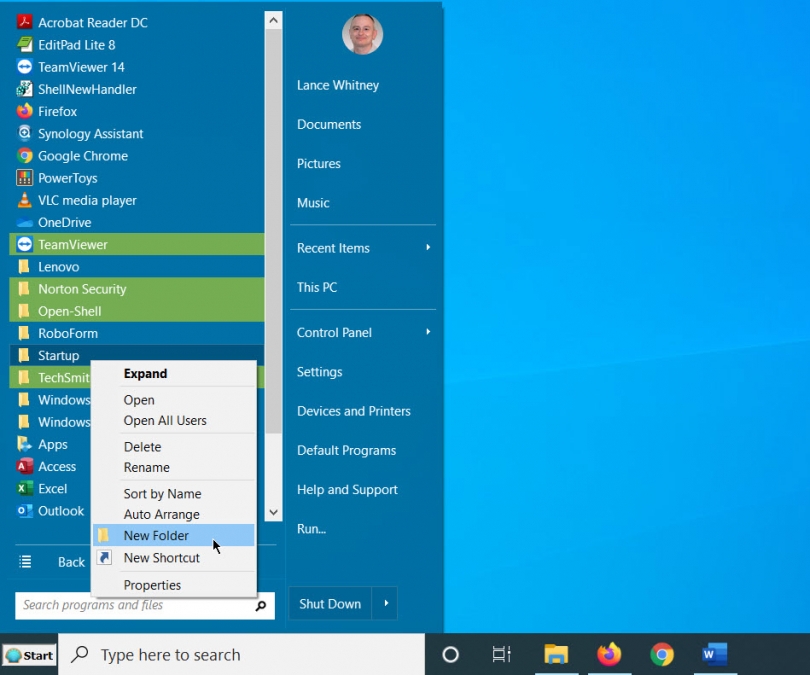This screenshot has width=810, height=675.
Task: Expand Recent Items submenu arrow
Action: [x=428, y=247]
